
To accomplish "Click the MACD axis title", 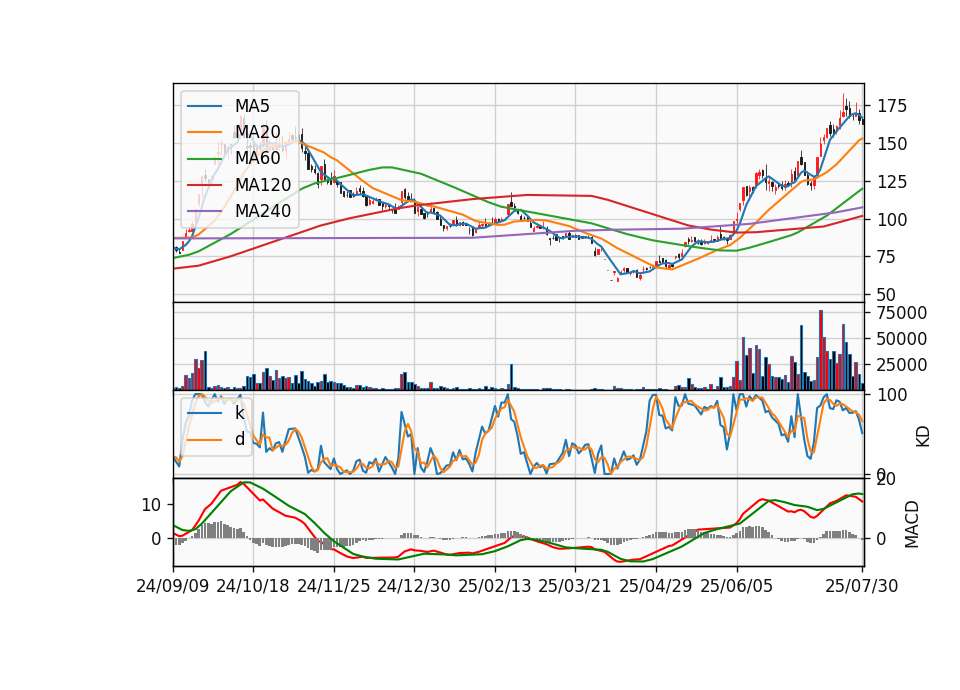I will 912,524.
